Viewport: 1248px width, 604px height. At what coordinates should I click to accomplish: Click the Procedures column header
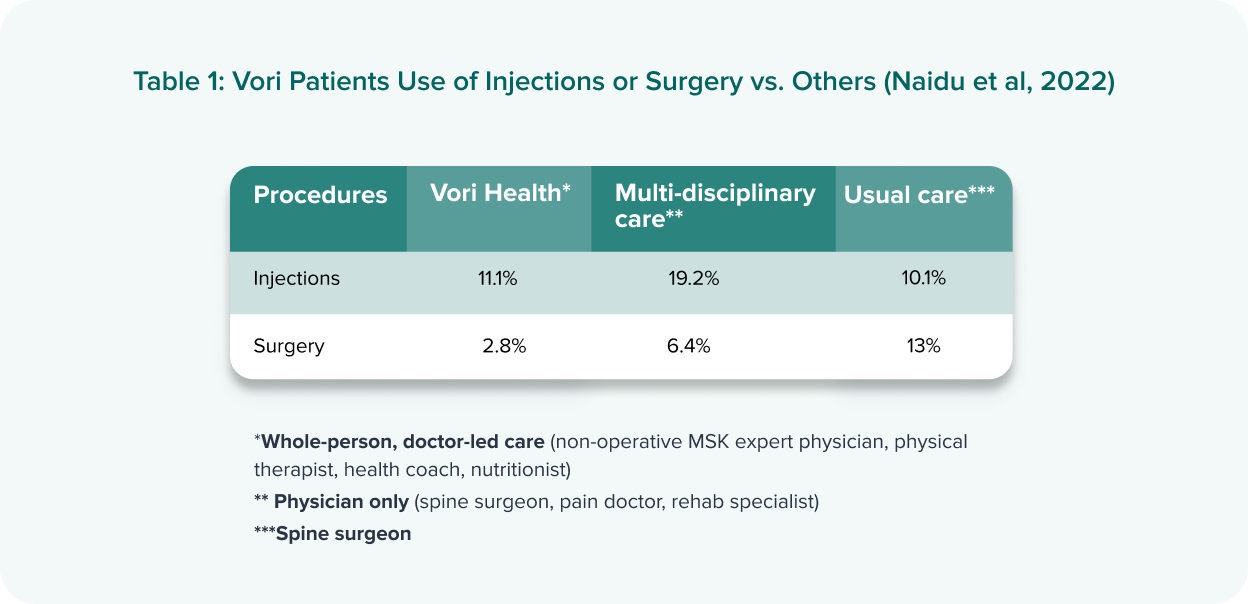pyautogui.click(x=320, y=195)
